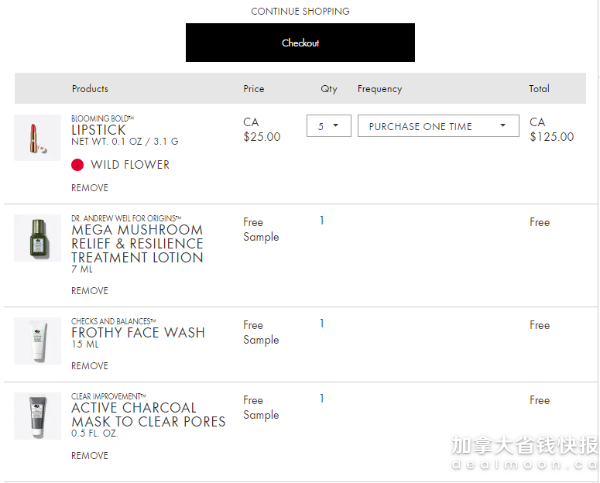Viewport: 600px width, 483px height.
Task: Select the red Wild Flower color swatch
Action: click(77, 165)
